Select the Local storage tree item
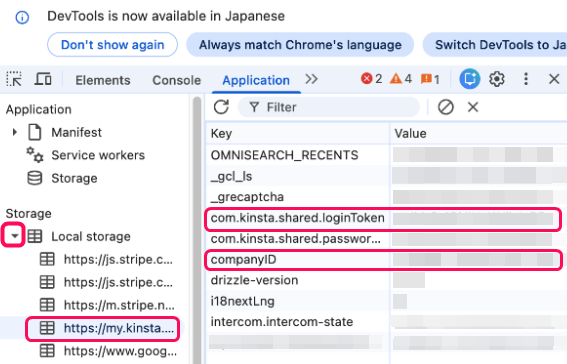 click(x=91, y=236)
